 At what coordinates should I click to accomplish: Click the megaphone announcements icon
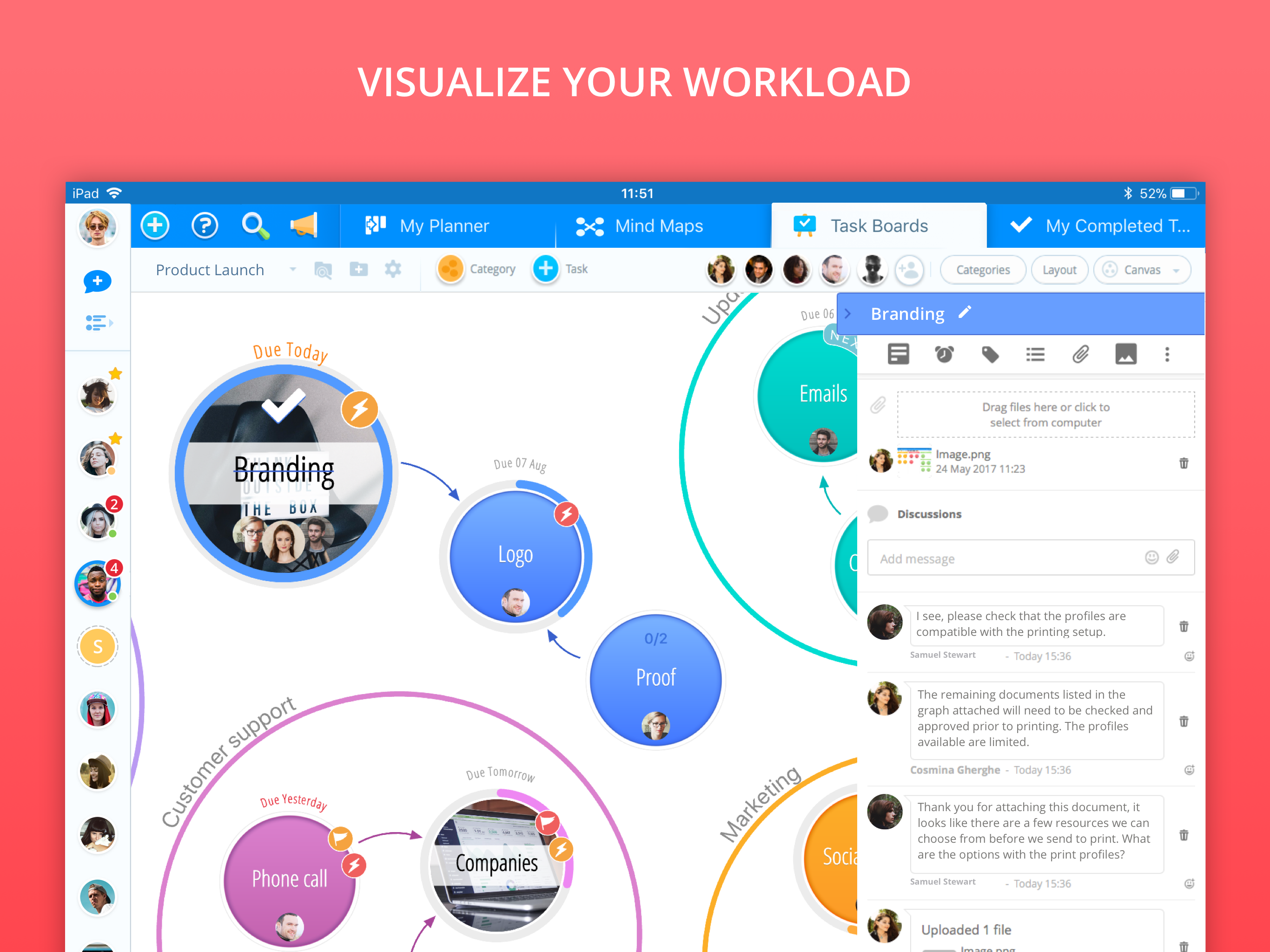tap(304, 225)
